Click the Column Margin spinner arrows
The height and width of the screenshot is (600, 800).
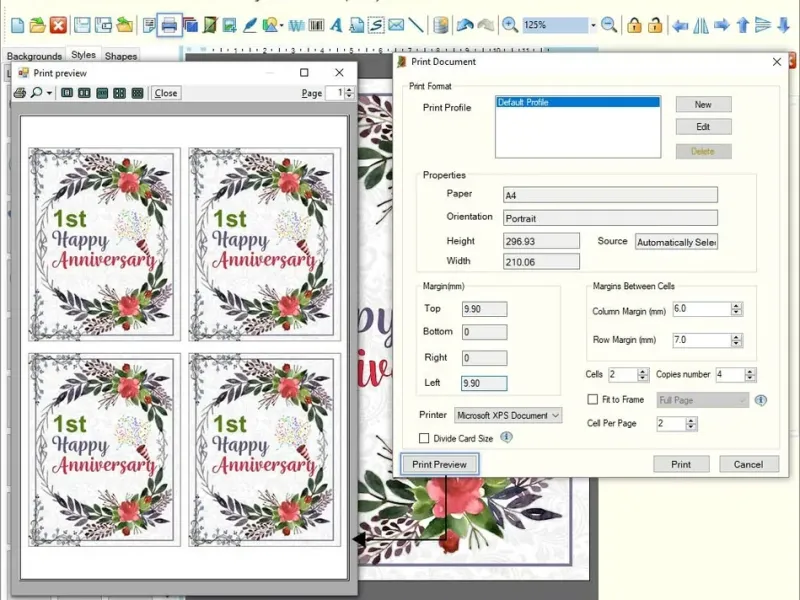click(737, 310)
